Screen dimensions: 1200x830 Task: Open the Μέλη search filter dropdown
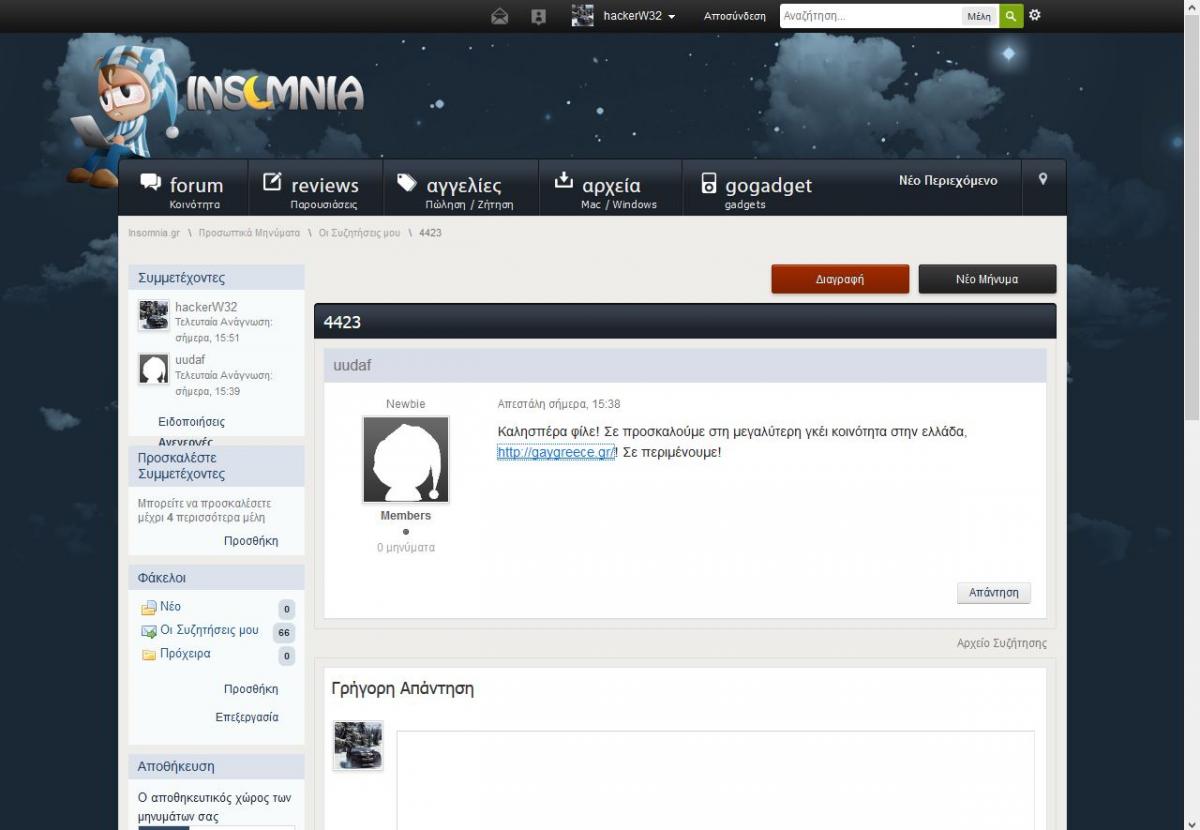click(x=978, y=16)
